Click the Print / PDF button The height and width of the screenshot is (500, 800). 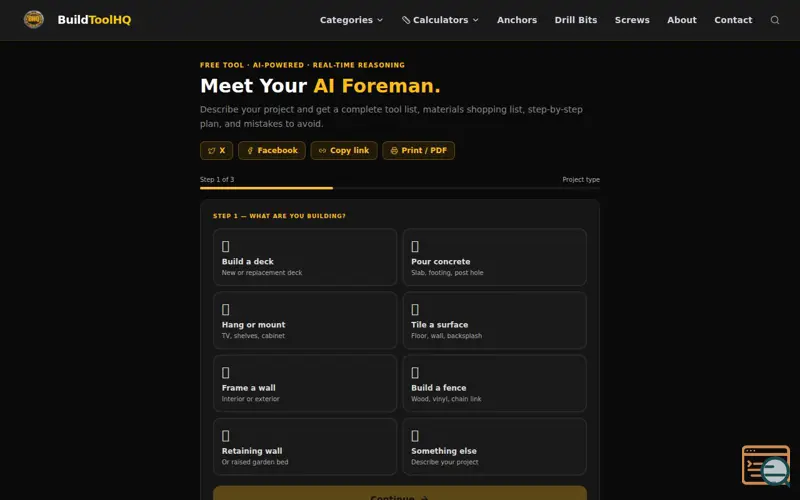click(418, 151)
